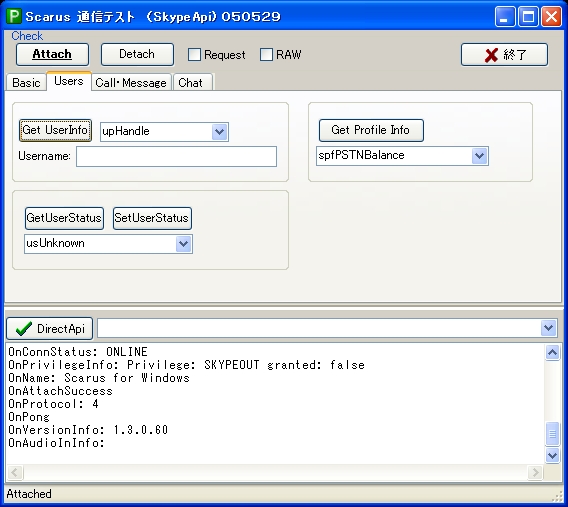Viewport: 568px width, 507px height.
Task: Click the log scrollbar down arrow
Action: (552, 455)
